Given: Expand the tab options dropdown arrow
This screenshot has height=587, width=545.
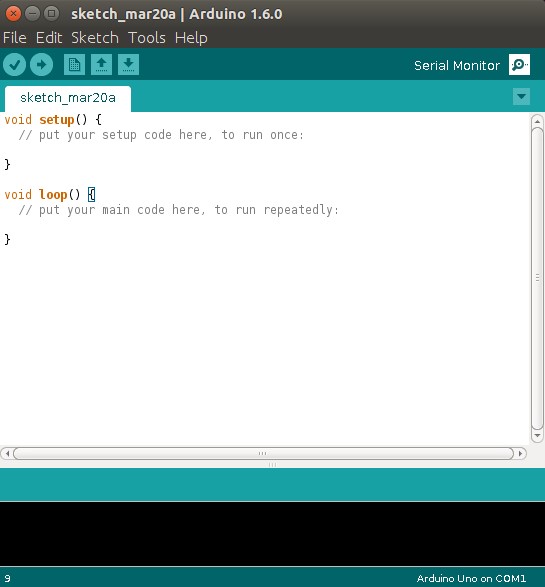Looking at the screenshot, I should pyautogui.click(x=521, y=97).
